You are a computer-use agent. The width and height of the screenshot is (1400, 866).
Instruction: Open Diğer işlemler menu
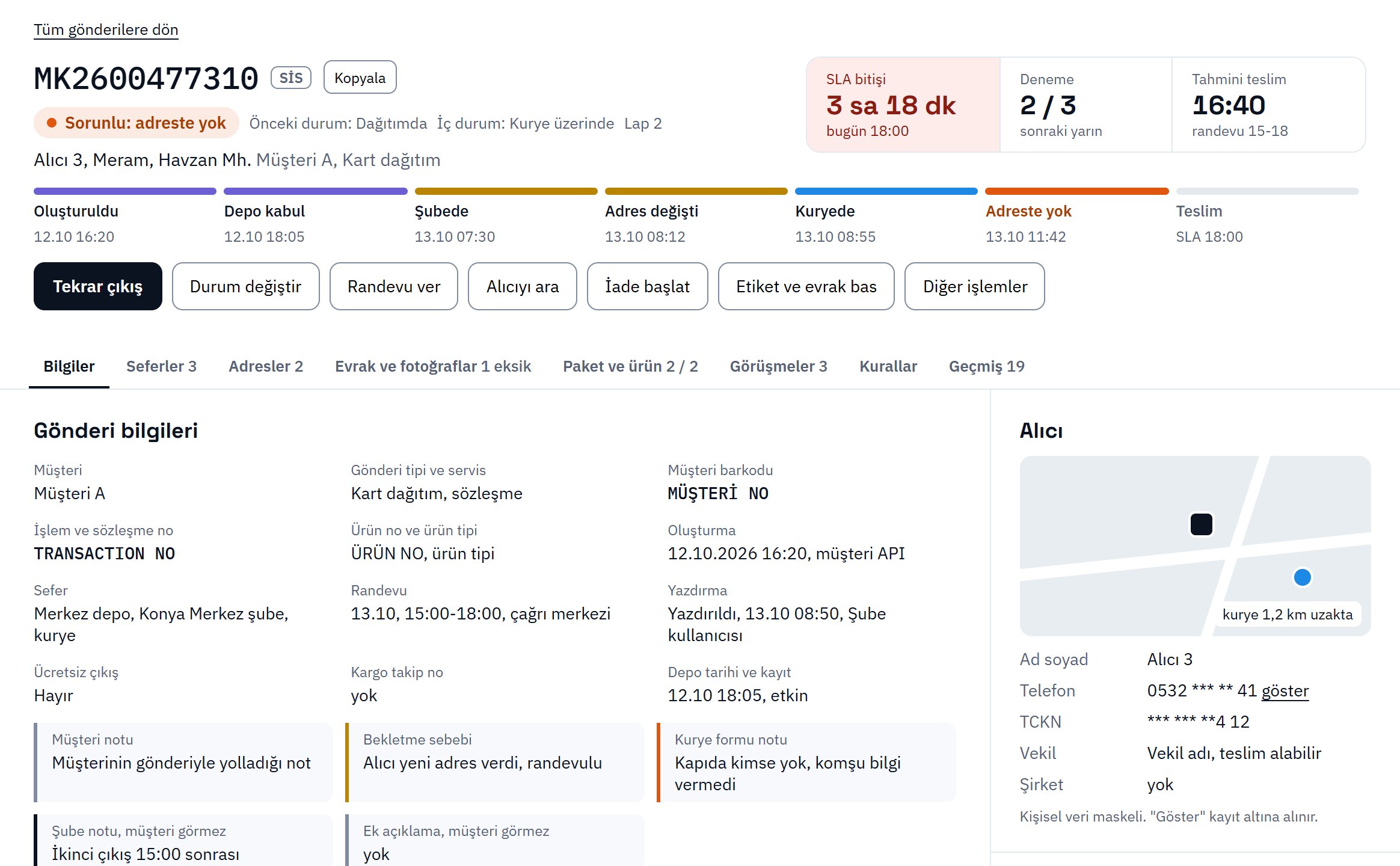pyautogui.click(x=975, y=286)
